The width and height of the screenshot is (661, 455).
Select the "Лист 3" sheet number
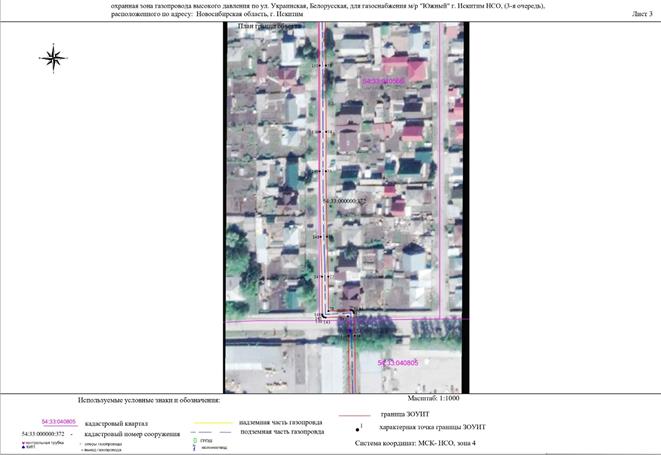point(642,14)
